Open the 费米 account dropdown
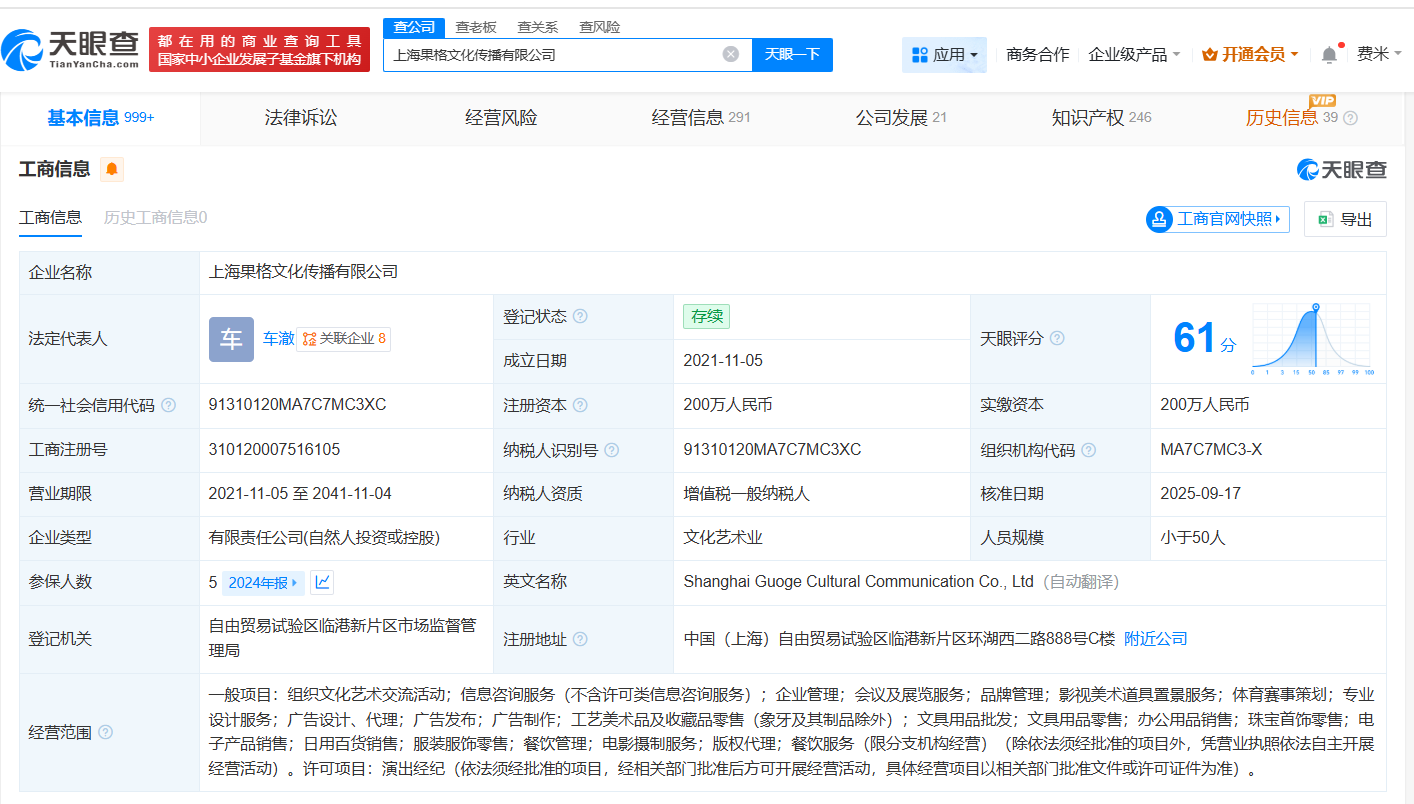The width and height of the screenshot is (1414, 804). 1371,54
